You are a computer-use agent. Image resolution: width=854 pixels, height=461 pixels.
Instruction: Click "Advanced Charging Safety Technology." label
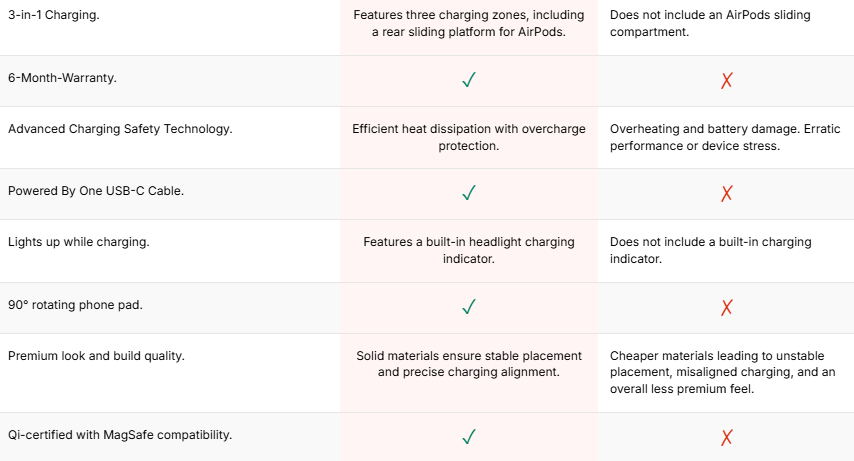click(120, 129)
